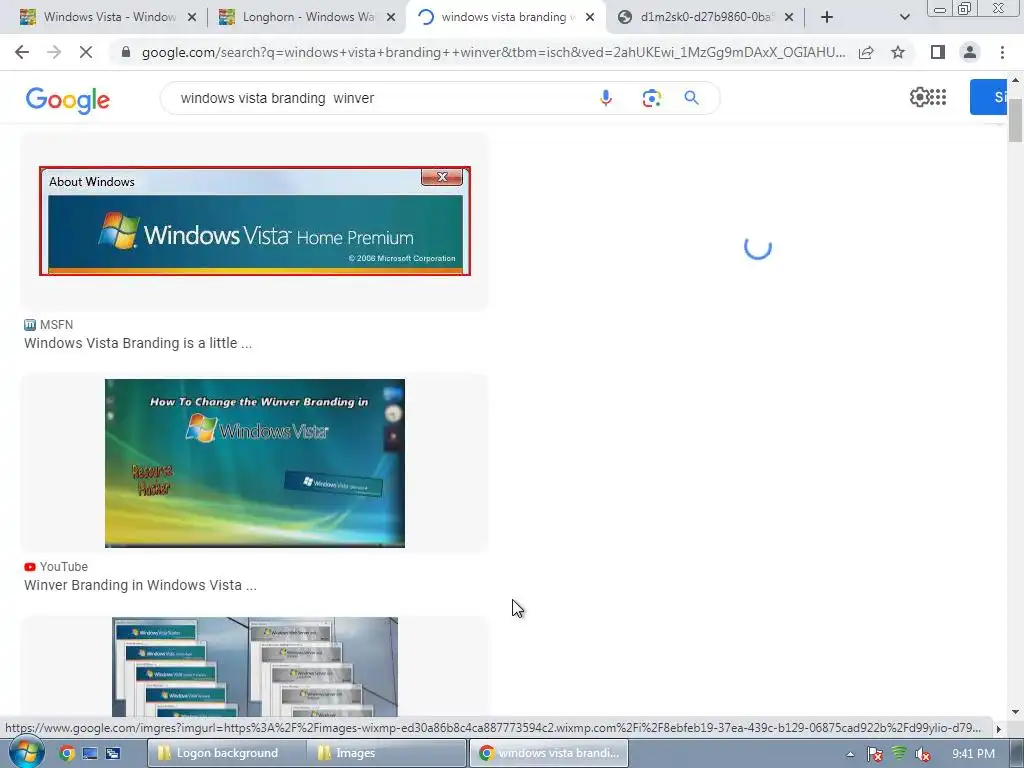Select the Chrome taskbar button
This screenshot has width=1024, height=768.
[x=549, y=753]
